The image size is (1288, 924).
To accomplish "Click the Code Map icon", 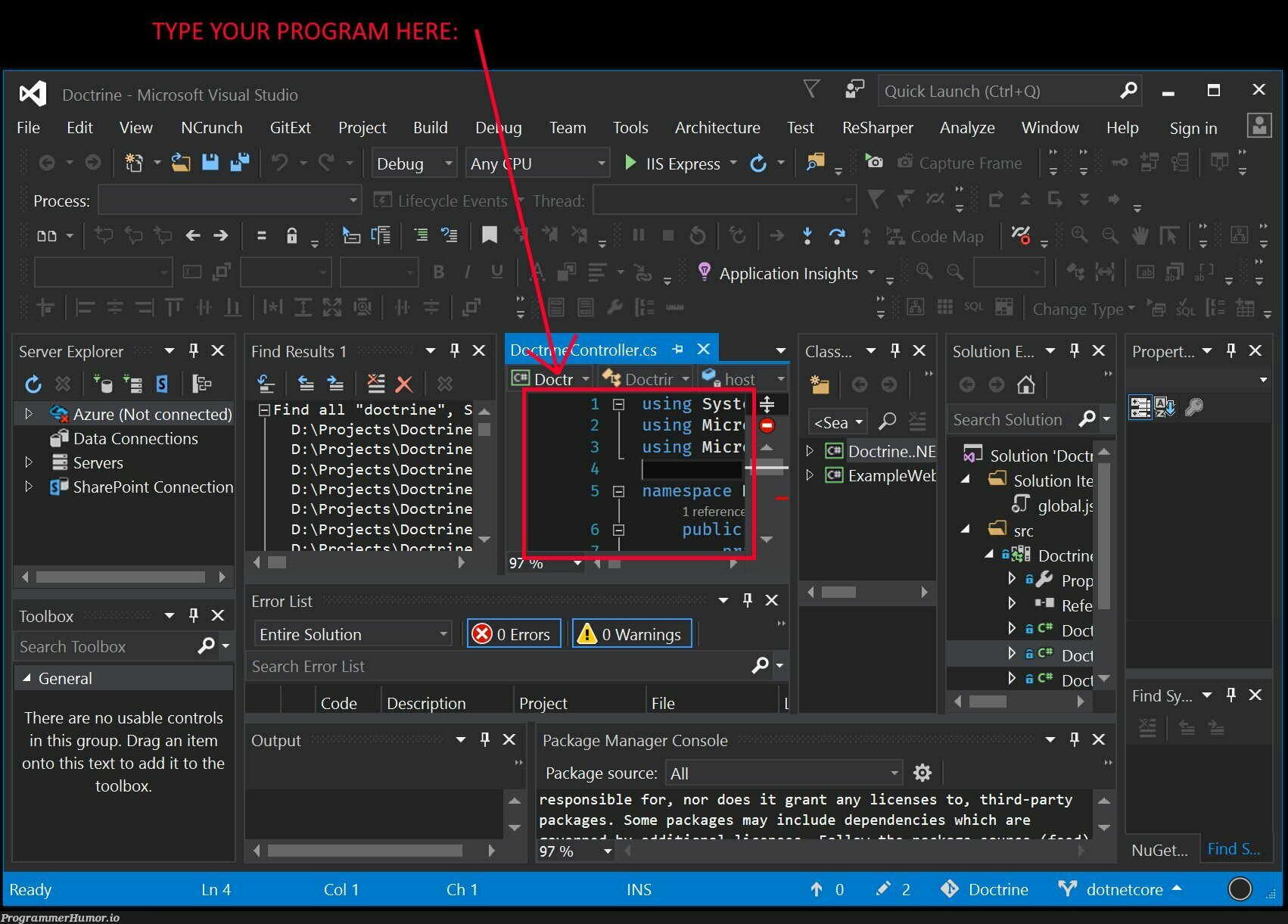I will 895,236.
